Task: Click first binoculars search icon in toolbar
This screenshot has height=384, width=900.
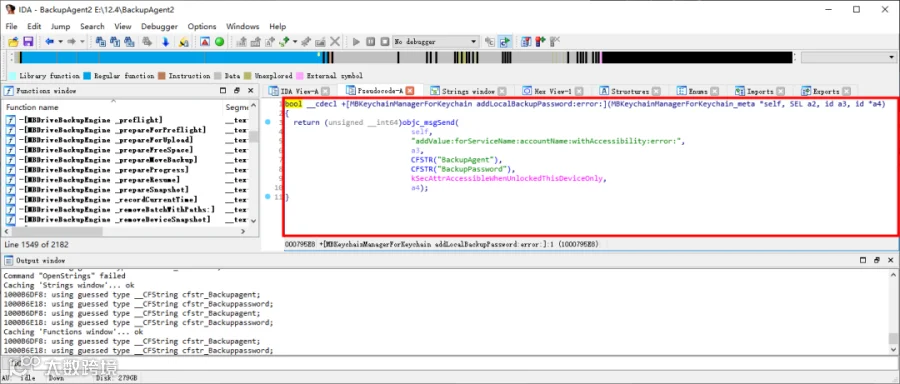Action: (101, 42)
